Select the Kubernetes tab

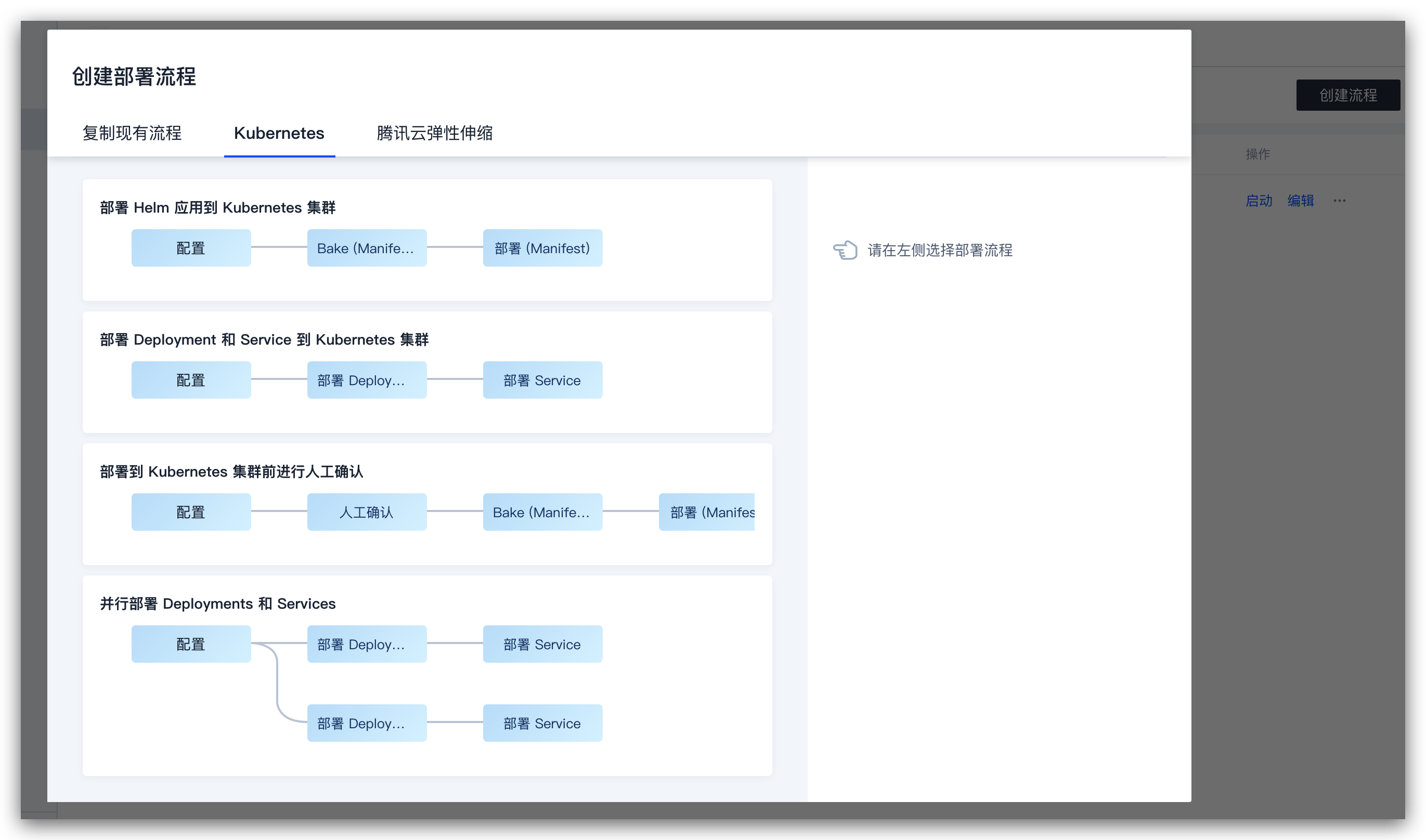279,133
